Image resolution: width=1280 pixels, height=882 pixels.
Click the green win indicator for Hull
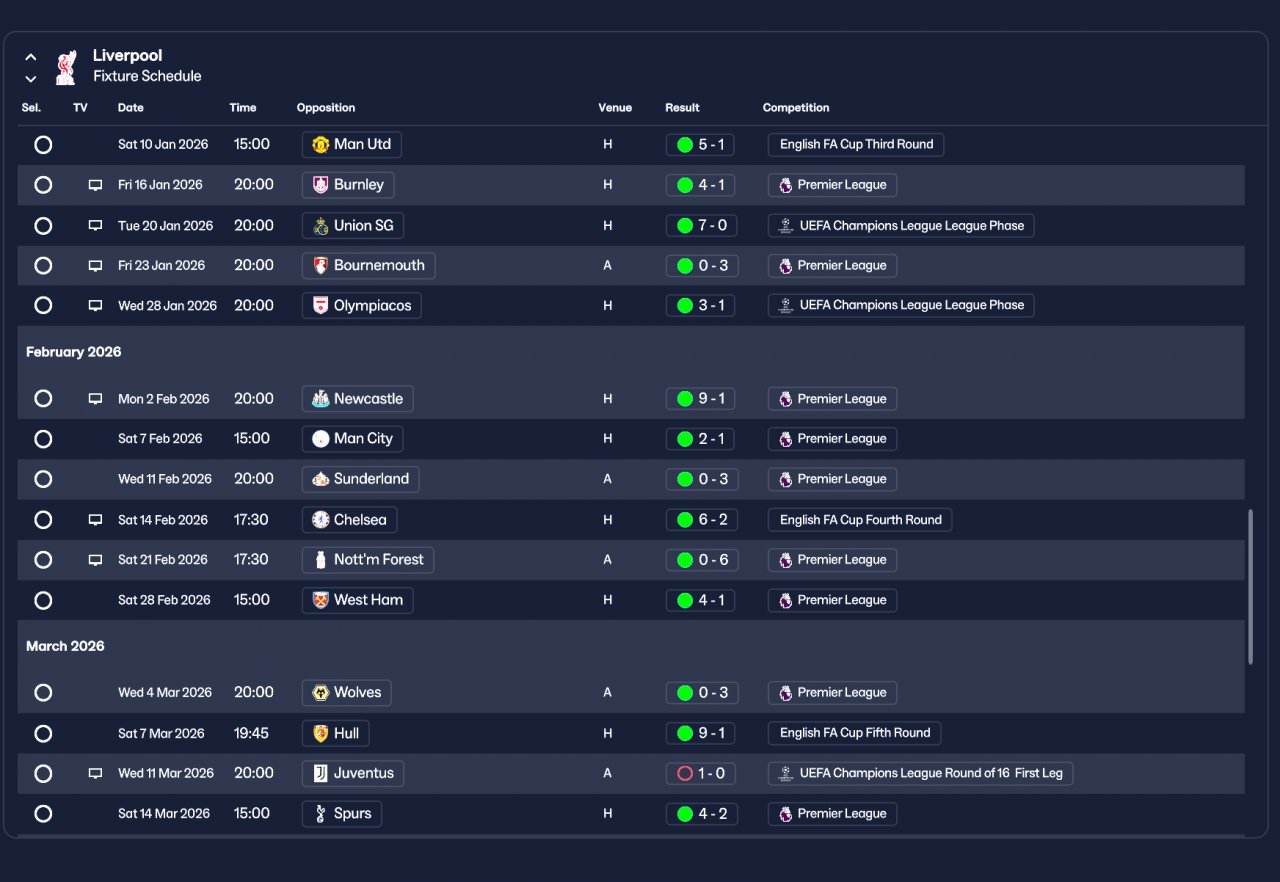(685, 733)
